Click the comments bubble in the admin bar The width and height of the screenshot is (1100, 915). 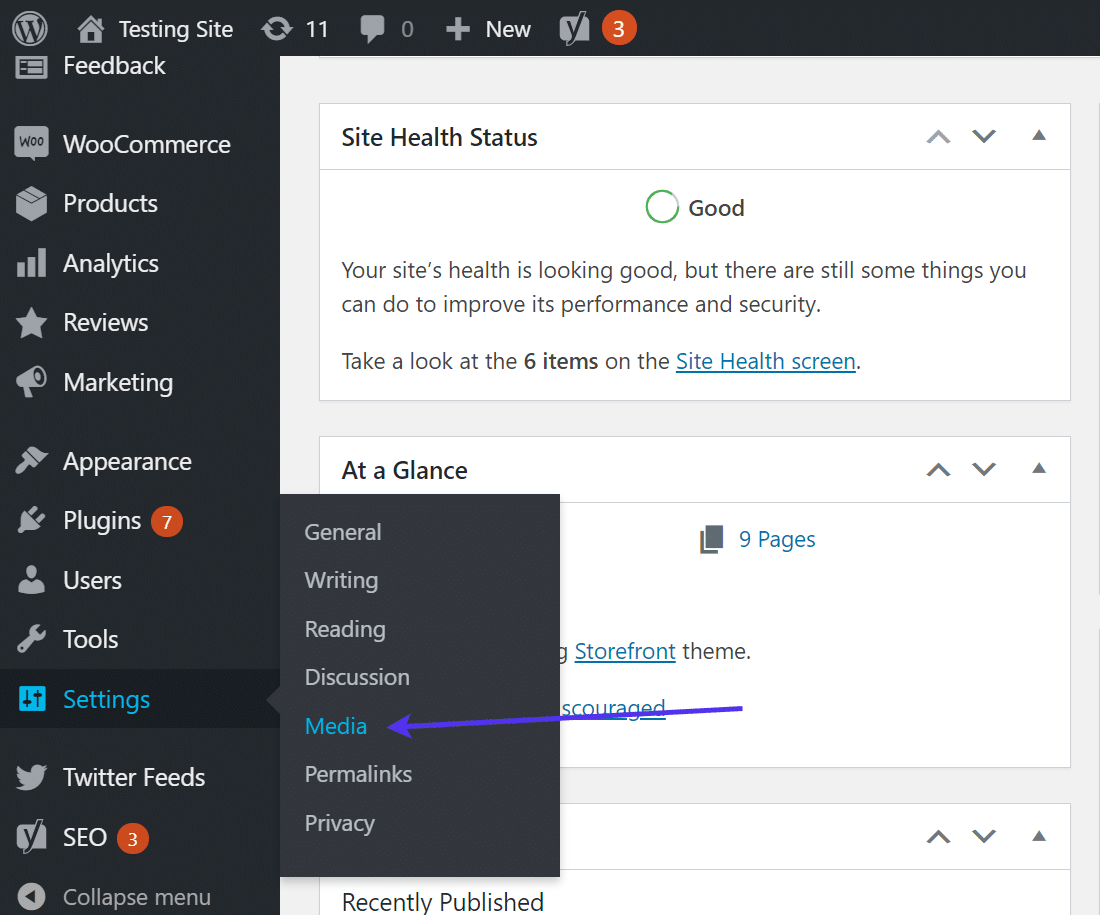(x=375, y=28)
